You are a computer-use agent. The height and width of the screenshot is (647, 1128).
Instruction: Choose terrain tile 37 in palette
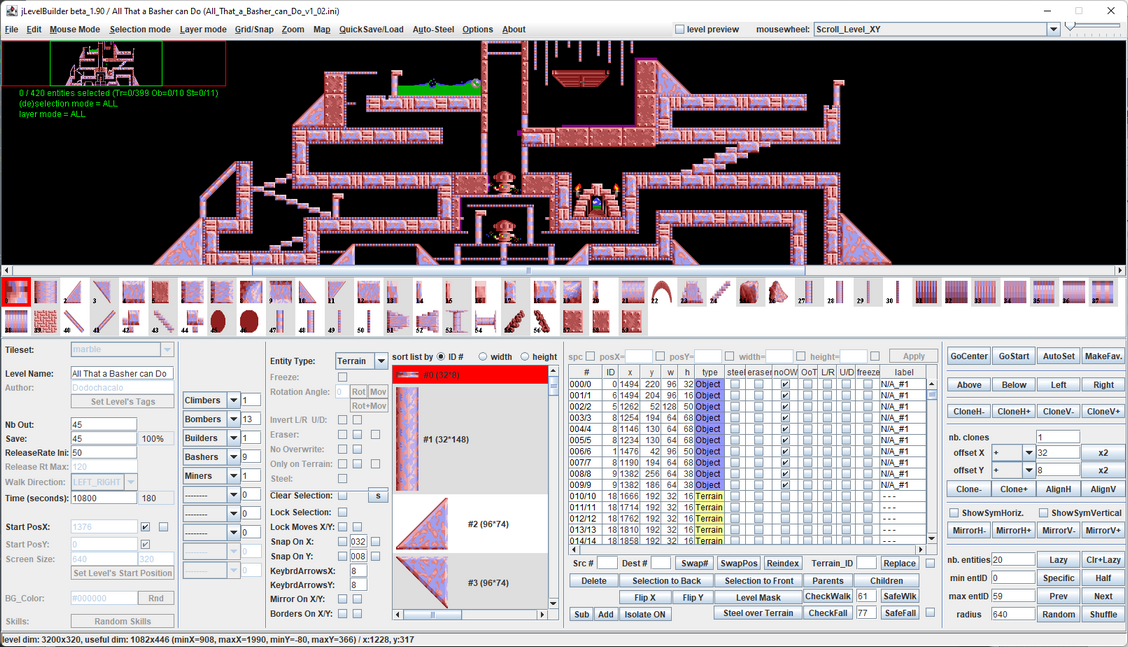(1103, 292)
